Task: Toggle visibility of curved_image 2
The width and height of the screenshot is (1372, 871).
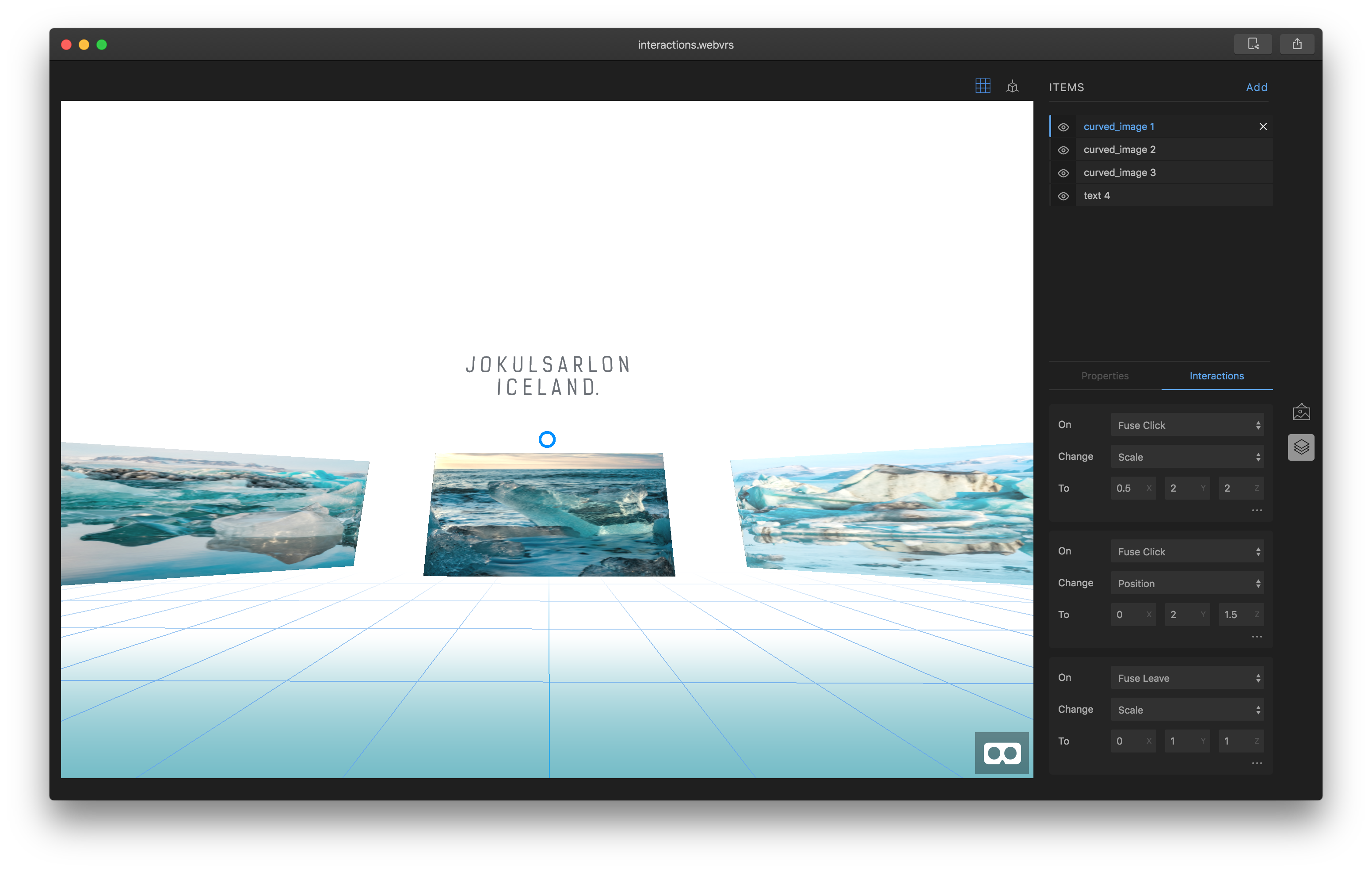Action: coord(1064,150)
